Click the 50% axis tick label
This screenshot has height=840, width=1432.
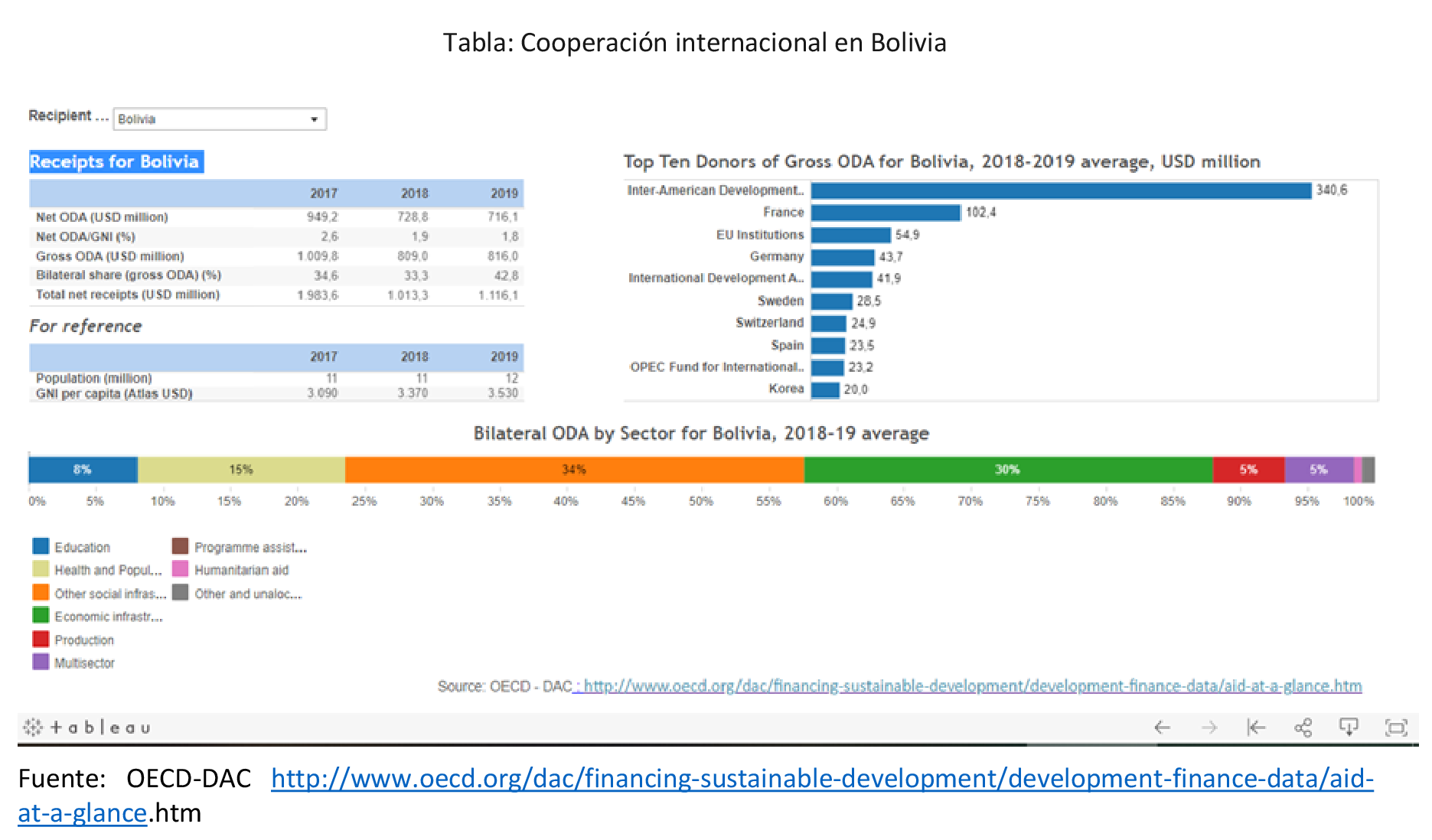point(700,501)
